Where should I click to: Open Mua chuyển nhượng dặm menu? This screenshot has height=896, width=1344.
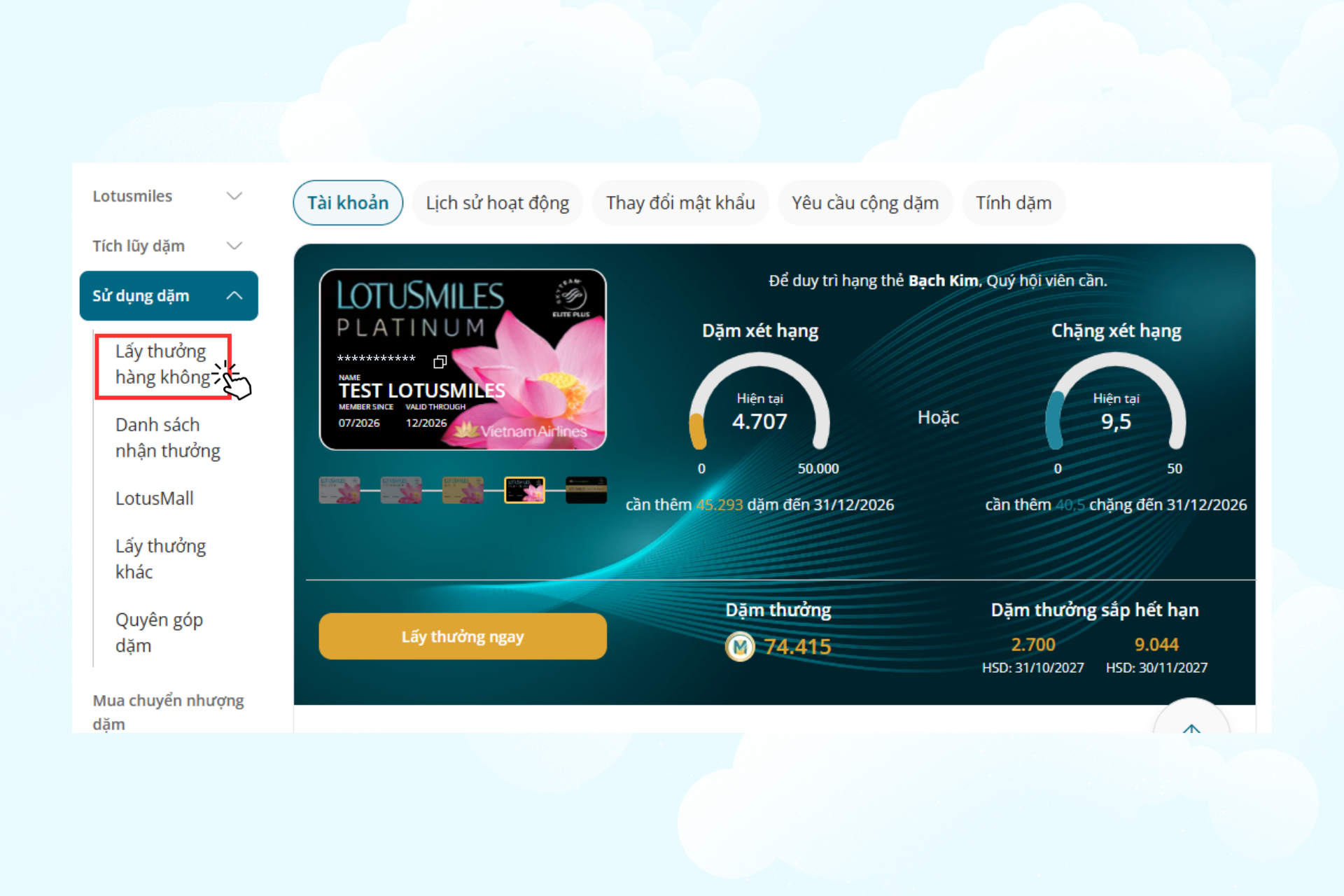coord(168,712)
